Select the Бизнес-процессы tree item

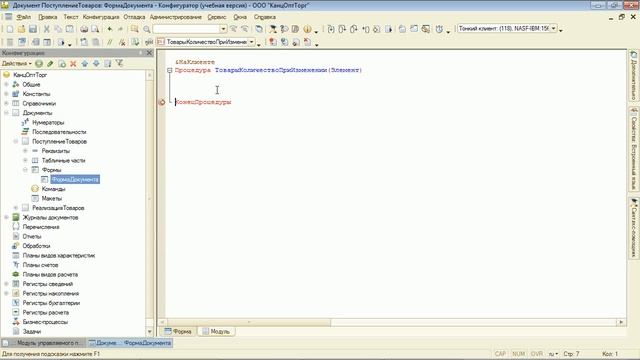click(x=45, y=322)
